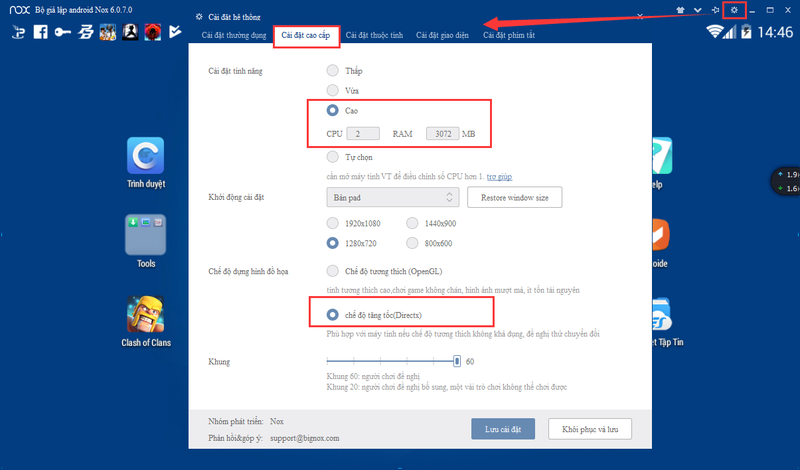Open the Nox settings gear icon
Screen dimensions: 800x470
(x=734, y=10)
